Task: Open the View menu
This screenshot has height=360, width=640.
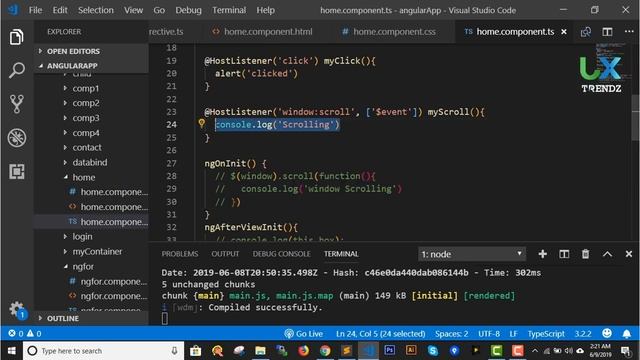Action: coord(133,10)
